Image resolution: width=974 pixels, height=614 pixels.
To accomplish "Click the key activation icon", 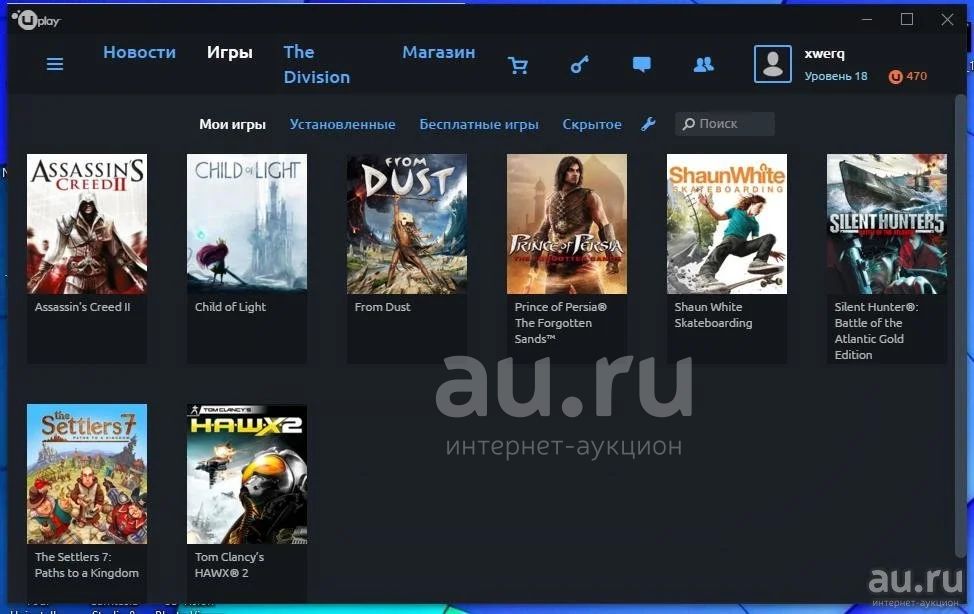I will (580, 64).
